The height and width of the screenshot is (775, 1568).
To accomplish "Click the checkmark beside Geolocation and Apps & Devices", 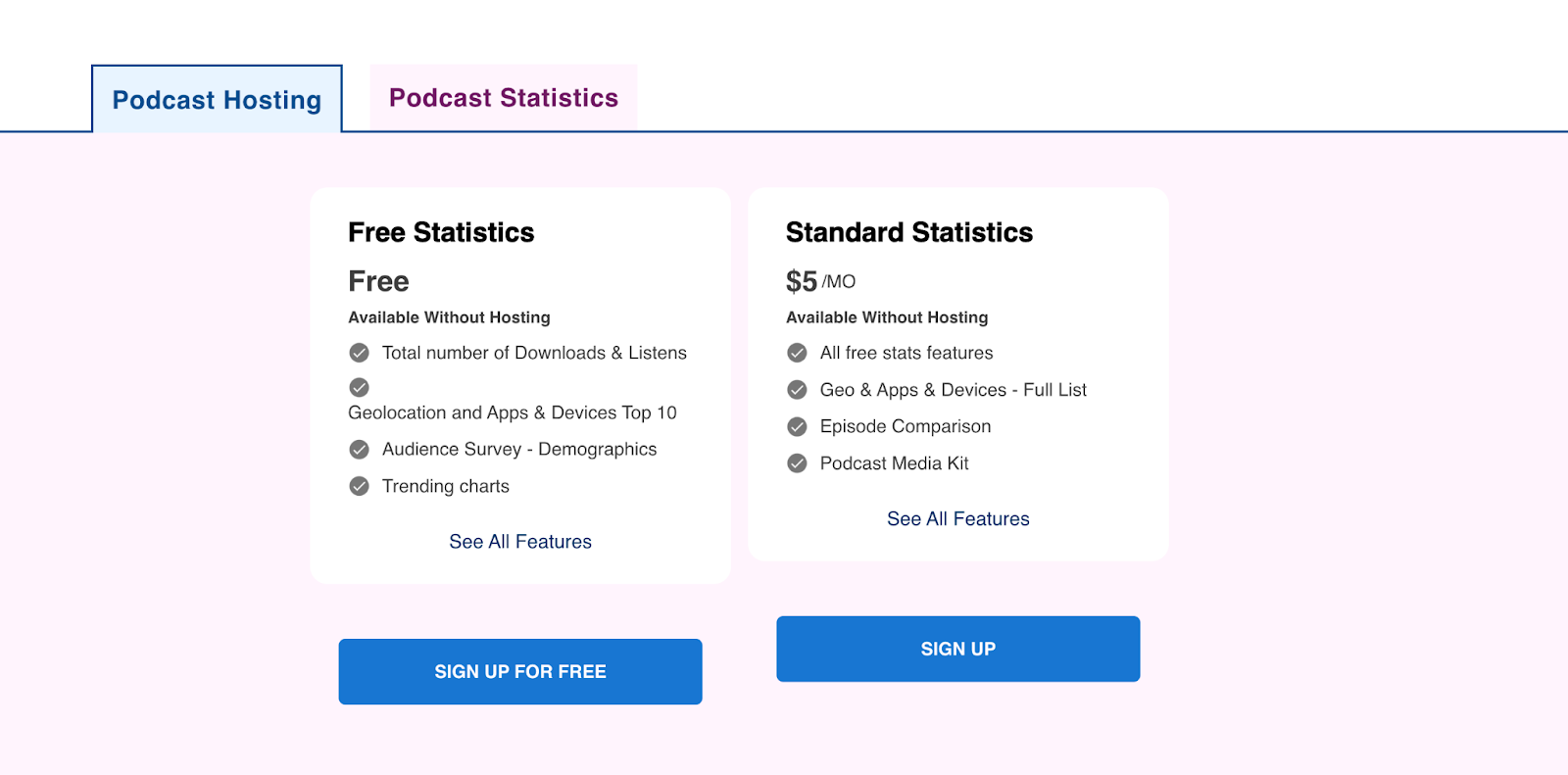I will pos(359,387).
